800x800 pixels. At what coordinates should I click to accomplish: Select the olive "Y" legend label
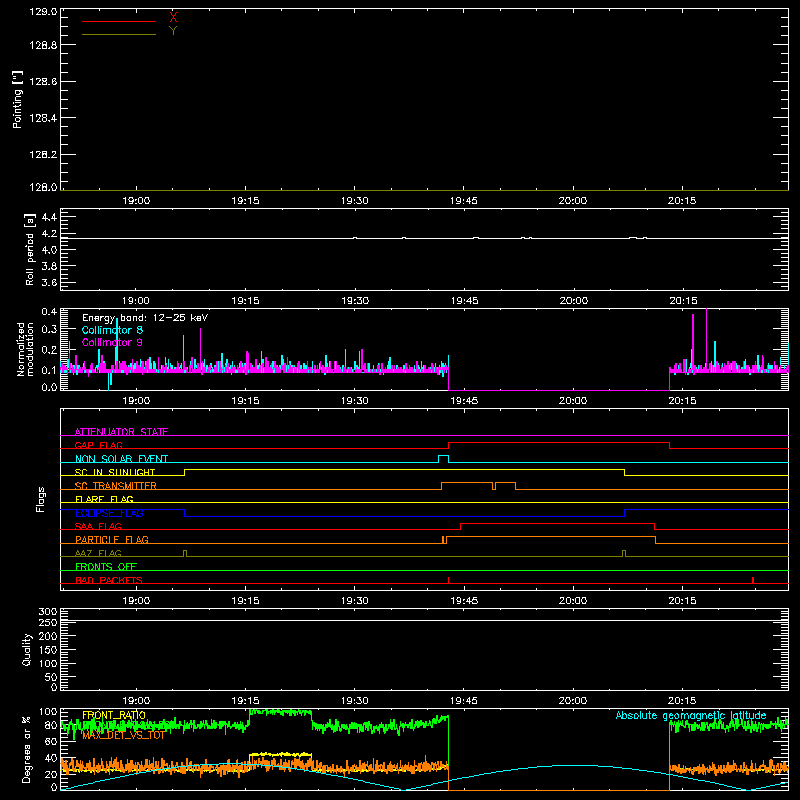pyautogui.click(x=173, y=31)
